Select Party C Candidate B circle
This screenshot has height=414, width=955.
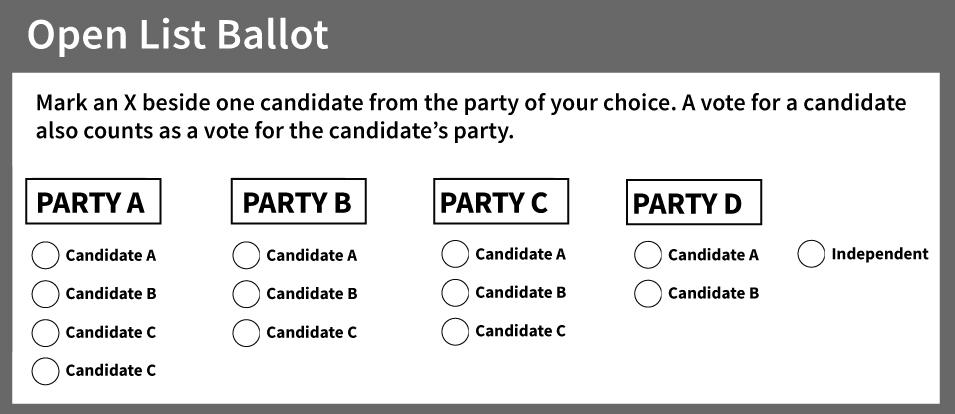click(x=455, y=293)
